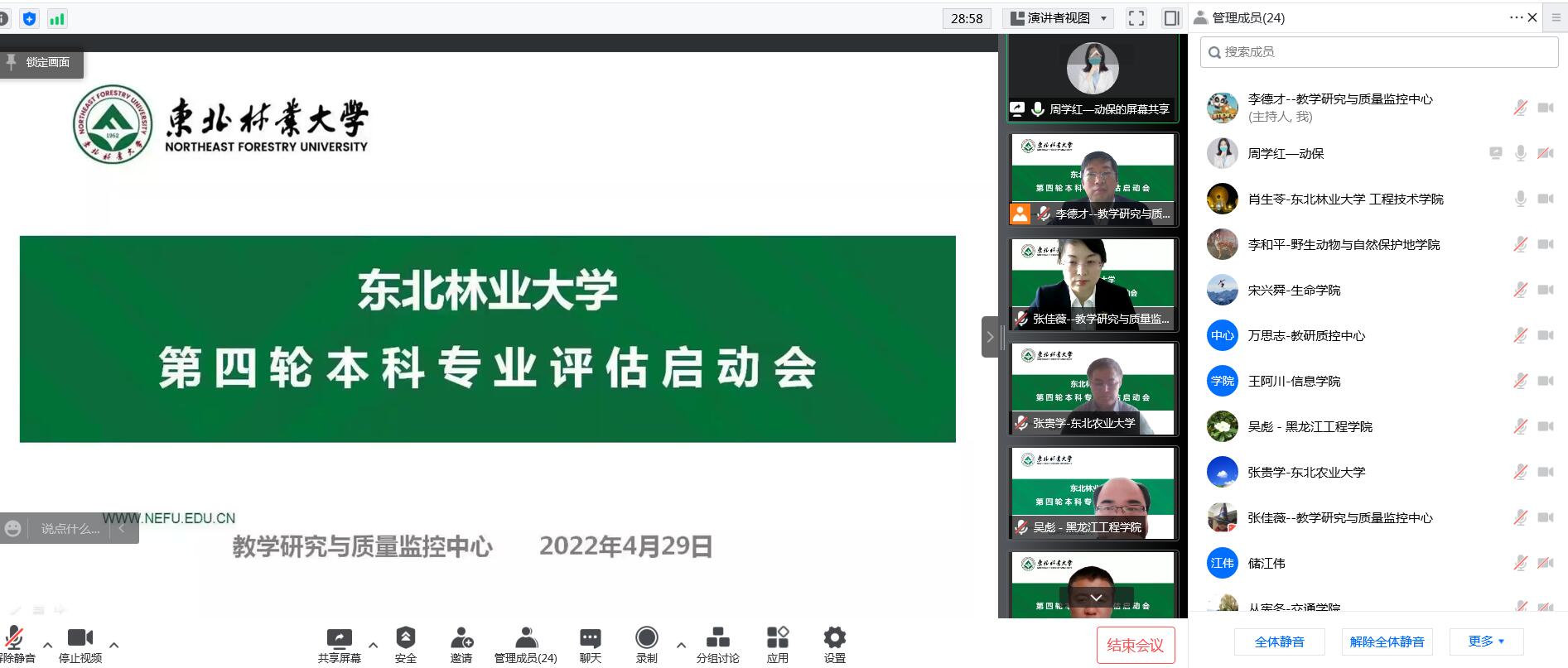
Task: Open the 演讲者视图 view dropdown
Action: (x=1058, y=18)
